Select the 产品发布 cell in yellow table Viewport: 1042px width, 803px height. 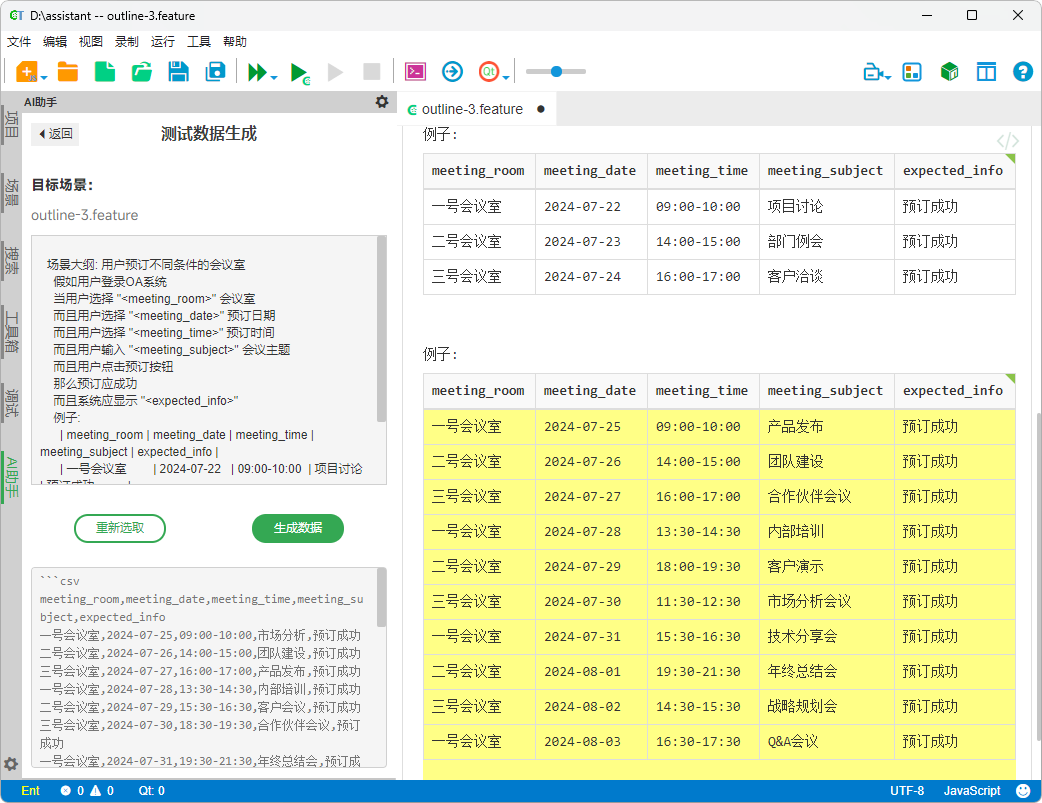coord(827,426)
